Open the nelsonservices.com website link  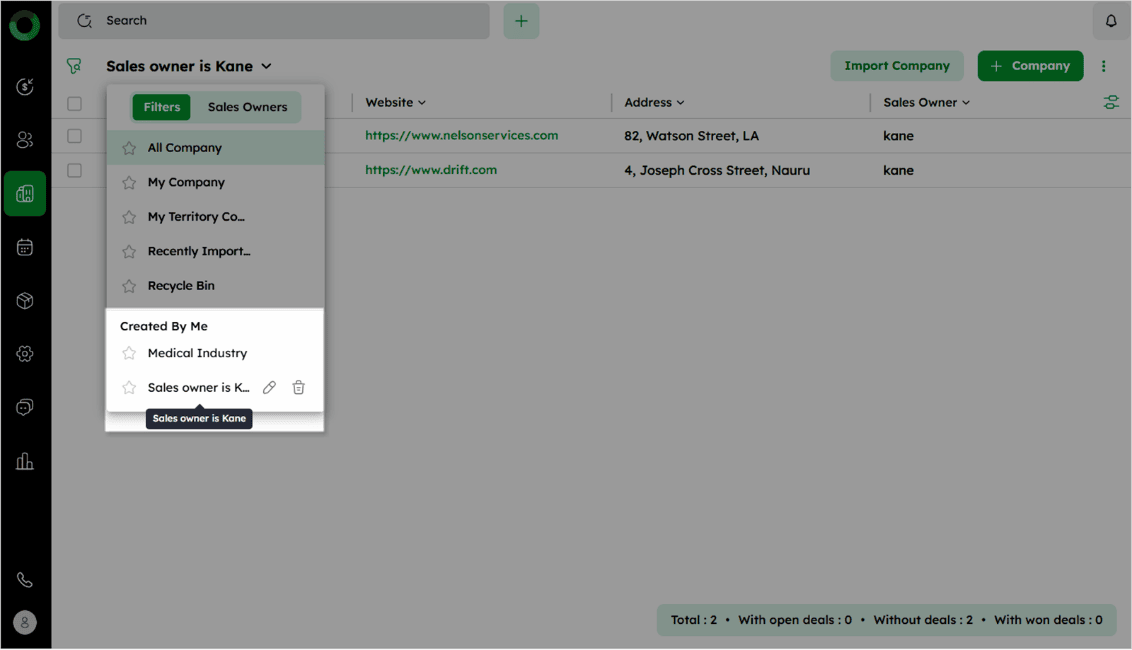pyautogui.click(x=461, y=136)
